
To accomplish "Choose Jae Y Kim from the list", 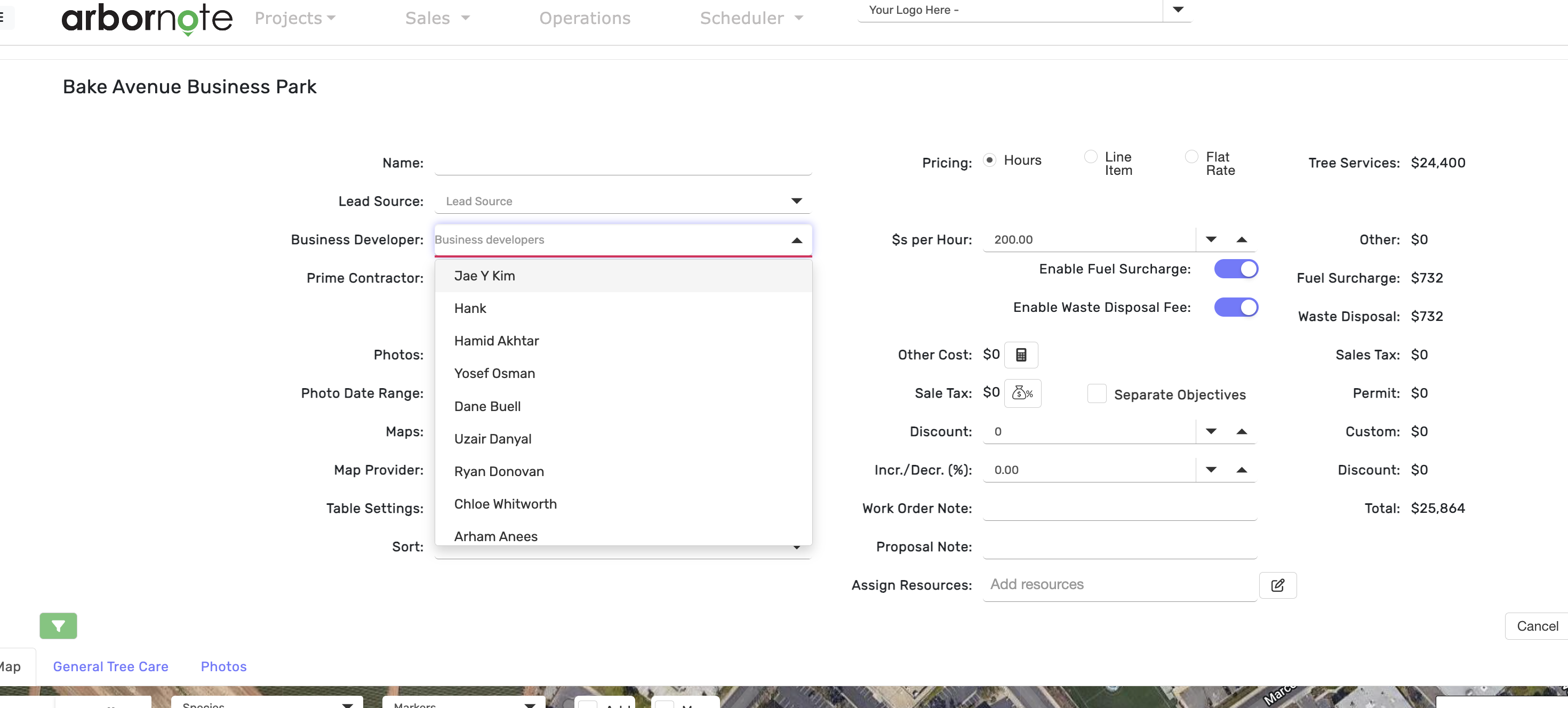I will pyautogui.click(x=623, y=276).
